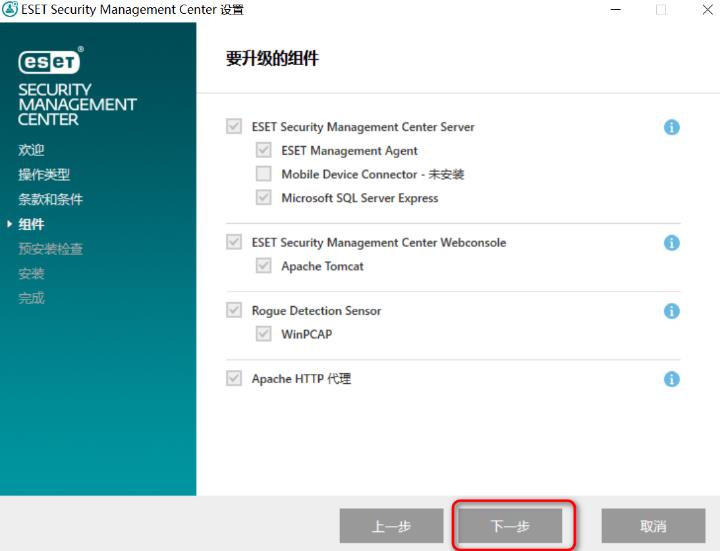
Task: Toggle ESET Management Agent checkbox
Action: click(264, 150)
